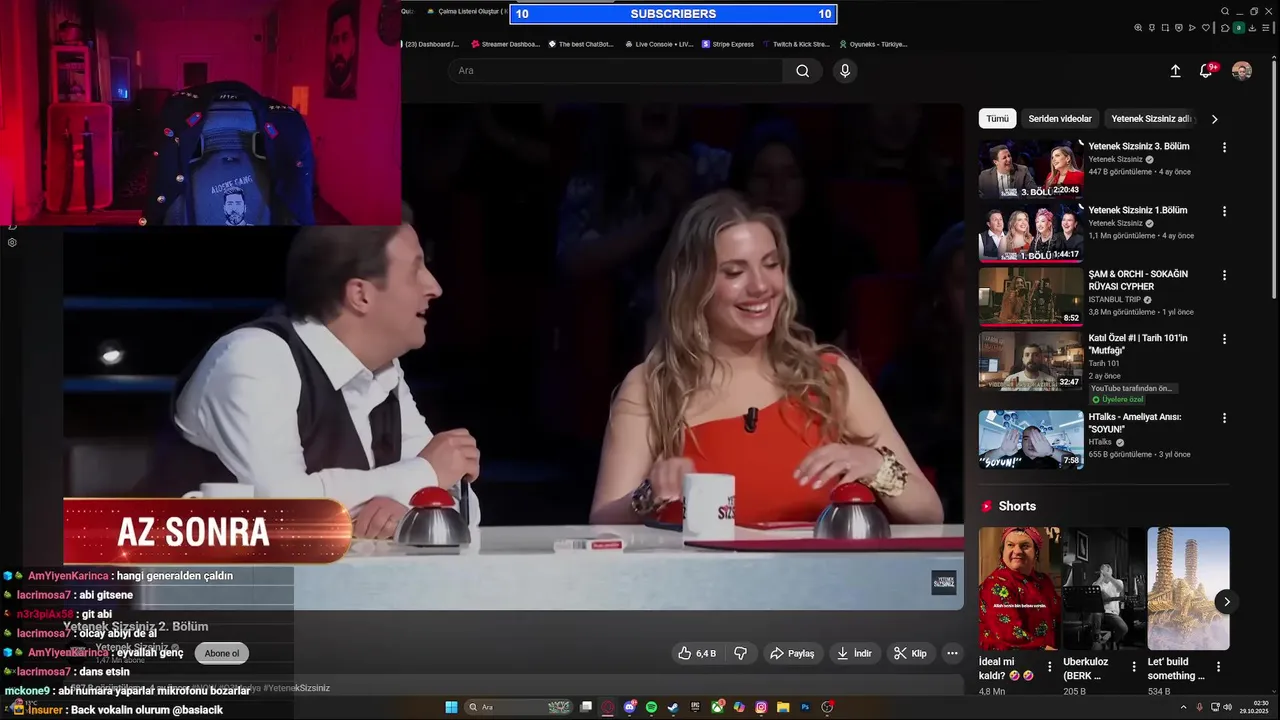The image size is (1280, 720).
Task: Open options for ŞAM & ORCHI video
Action: pyautogui.click(x=1224, y=275)
